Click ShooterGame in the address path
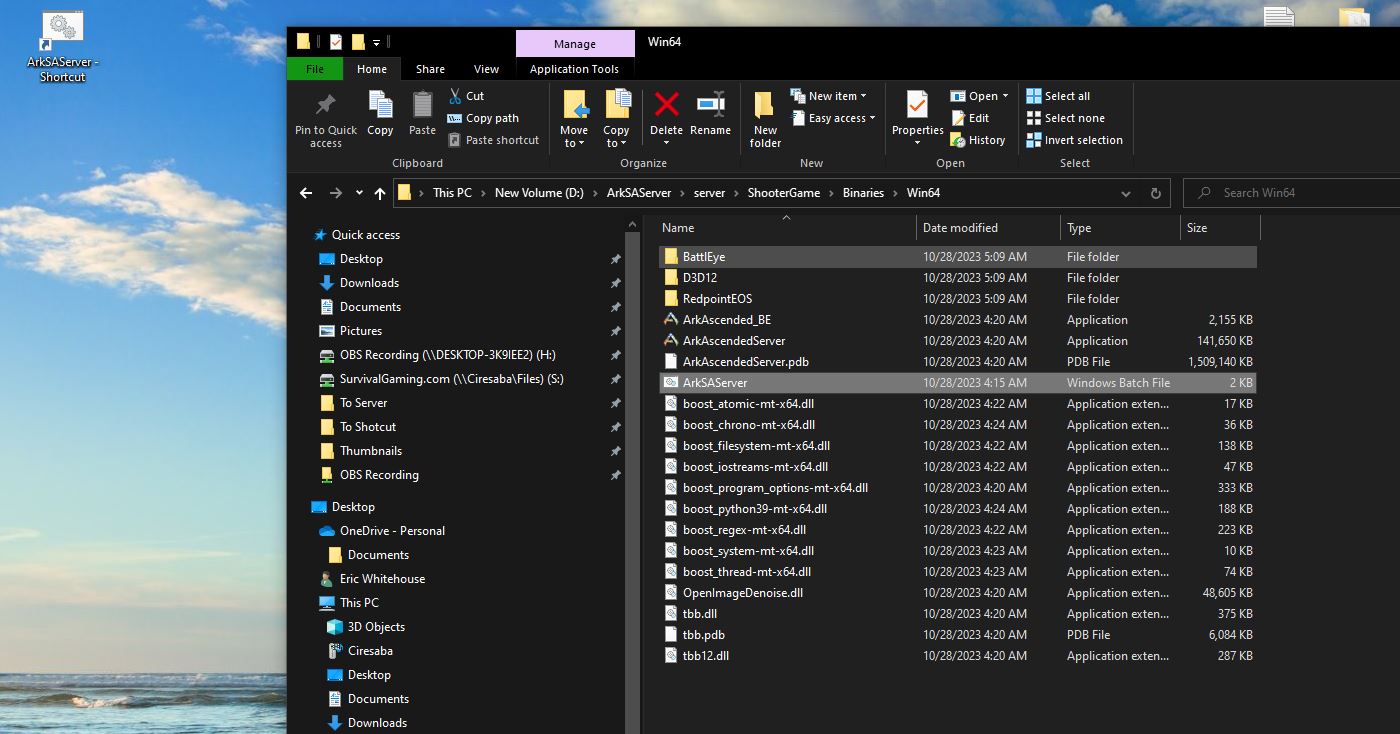The image size is (1400, 734). pyautogui.click(x=784, y=193)
